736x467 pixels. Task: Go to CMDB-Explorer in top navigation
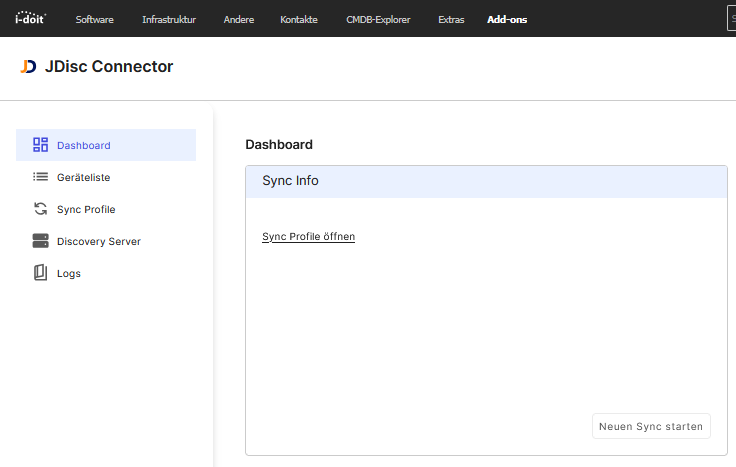click(x=378, y=19)
